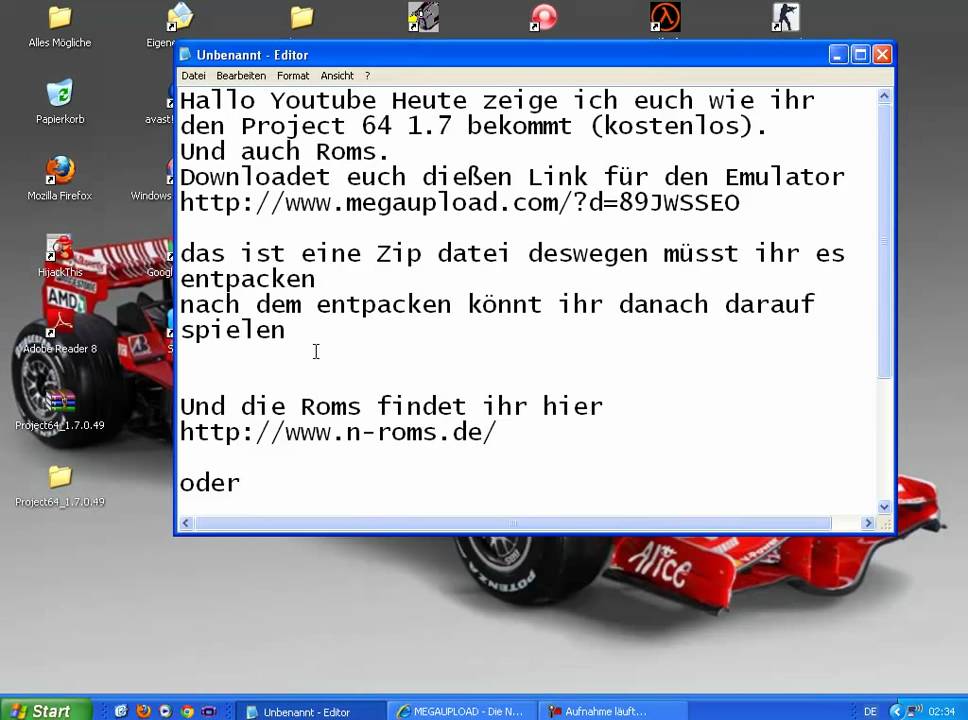Launch Mozilla Firefox from the desktop
Viewport: 968px width, 720px height.
tap(60, 178)
